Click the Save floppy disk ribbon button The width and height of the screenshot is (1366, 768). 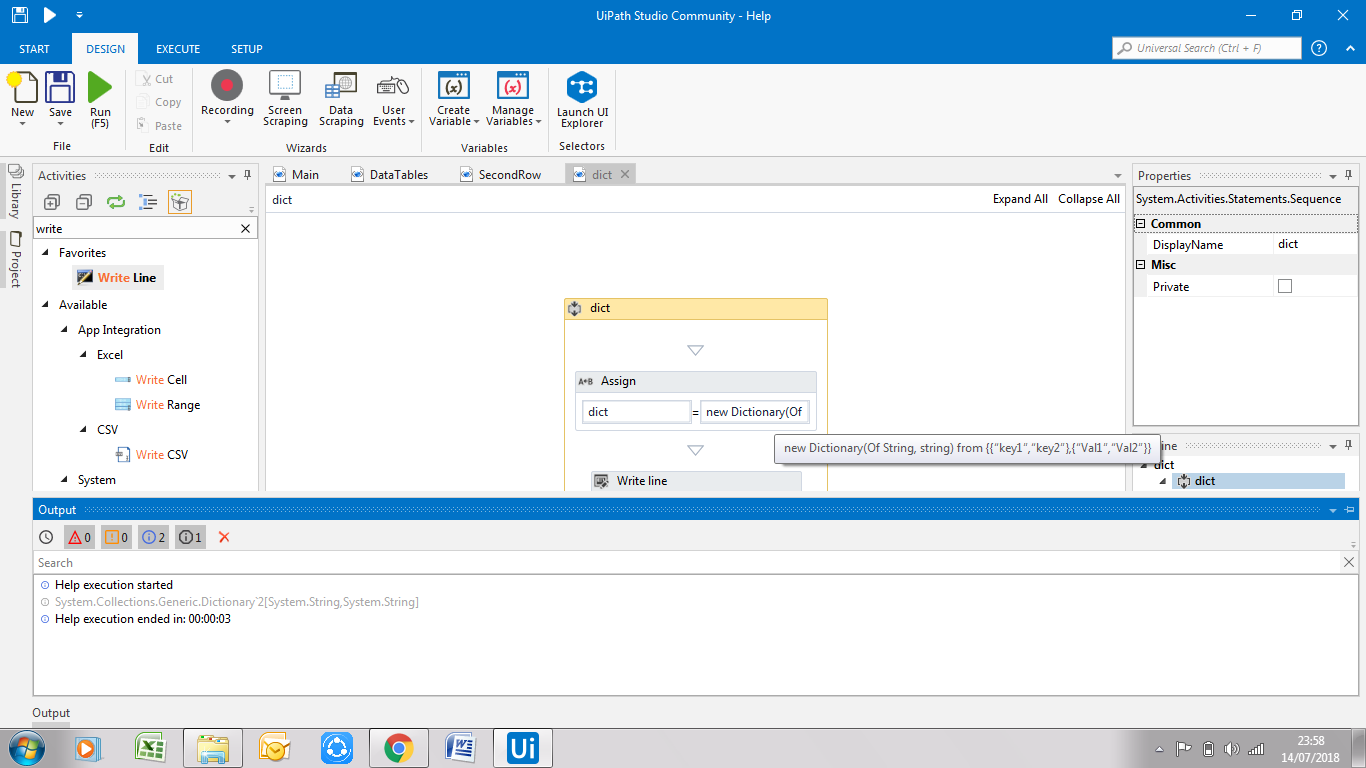click(x=60, y=96)
